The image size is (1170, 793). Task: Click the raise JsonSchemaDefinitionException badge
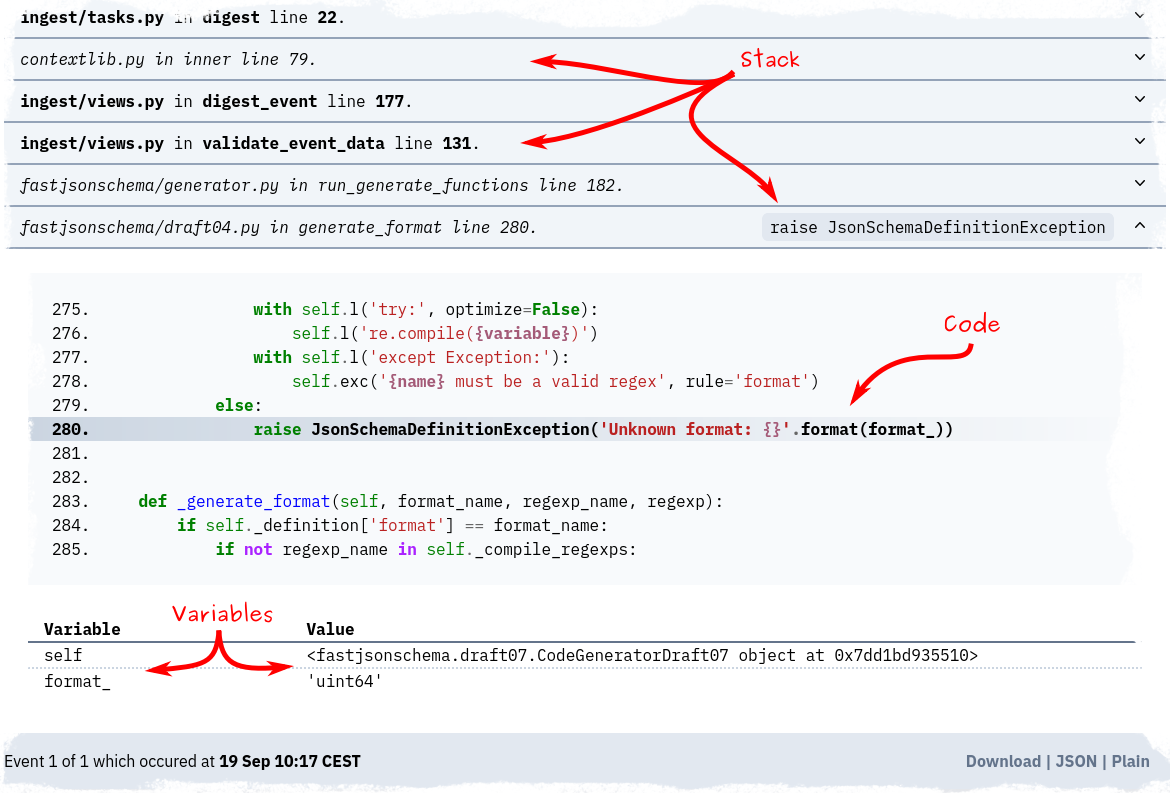[936, 227]
